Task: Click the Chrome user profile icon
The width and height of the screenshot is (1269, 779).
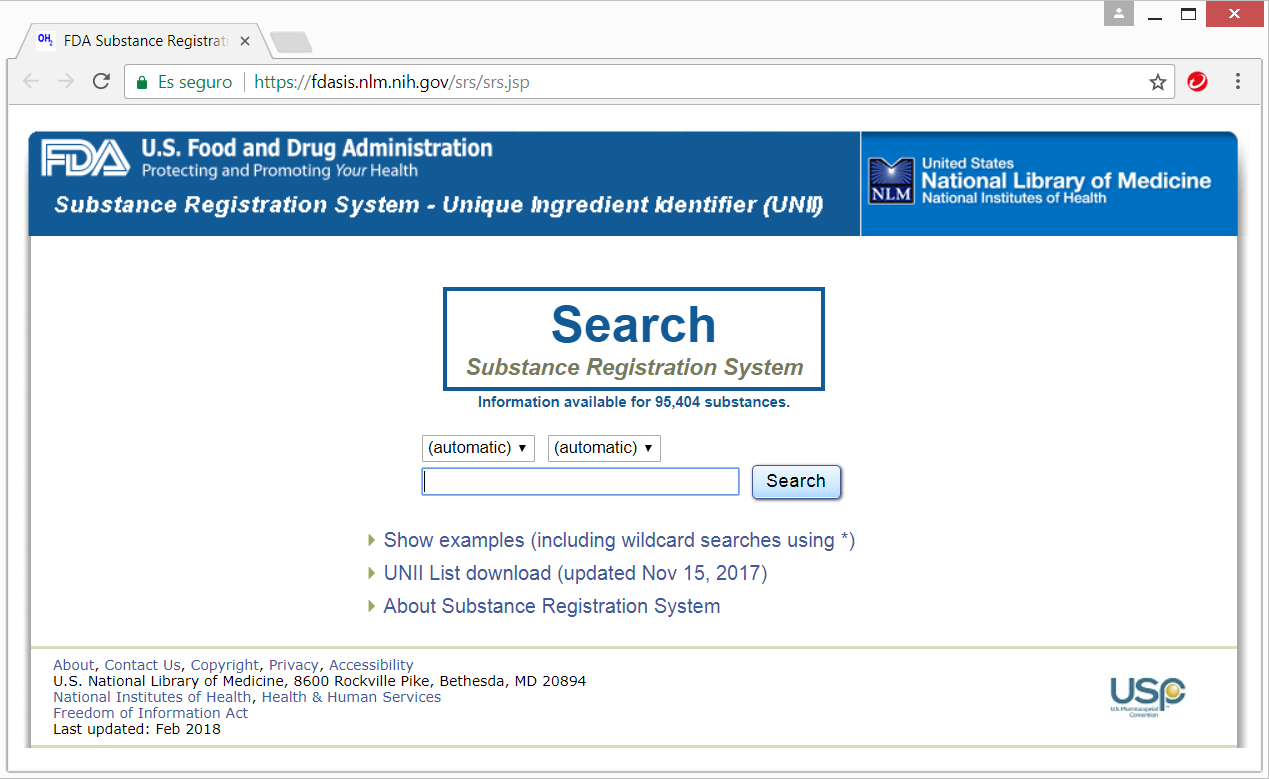Action: [x=1119, y=14]
